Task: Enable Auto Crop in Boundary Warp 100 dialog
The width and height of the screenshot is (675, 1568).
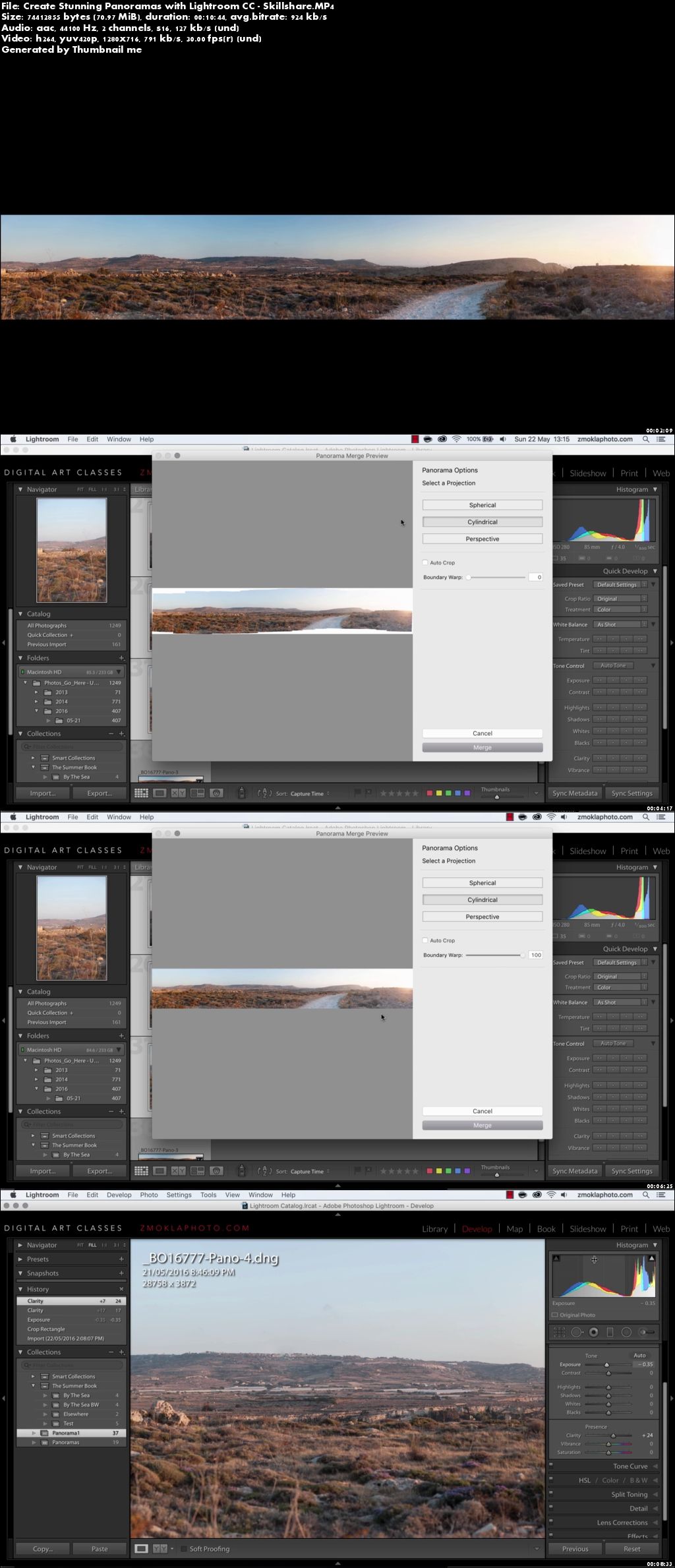Action: point(425,940)
